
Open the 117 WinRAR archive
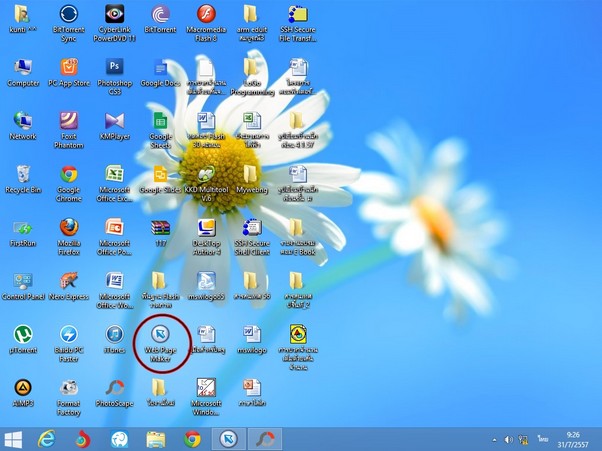pos(160,233)
